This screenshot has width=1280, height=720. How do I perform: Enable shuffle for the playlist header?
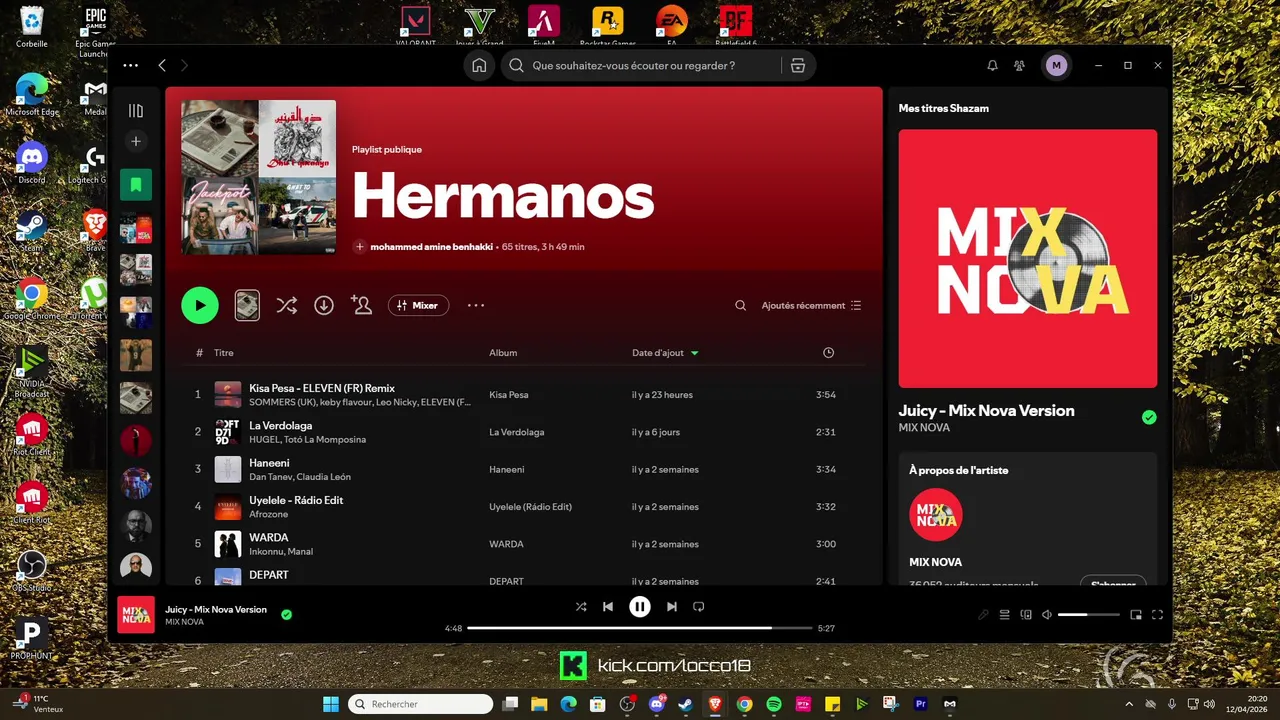coord(287,305)
